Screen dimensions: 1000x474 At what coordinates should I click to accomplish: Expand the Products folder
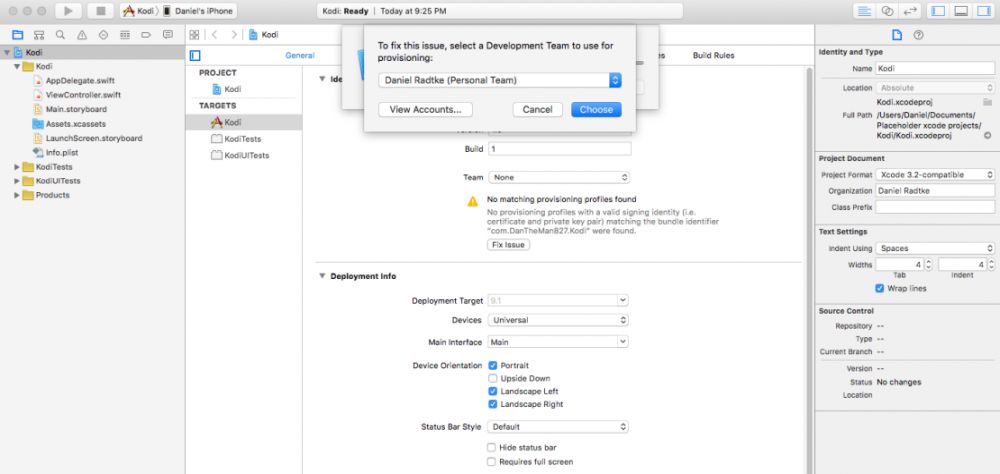tap(17, 195)
